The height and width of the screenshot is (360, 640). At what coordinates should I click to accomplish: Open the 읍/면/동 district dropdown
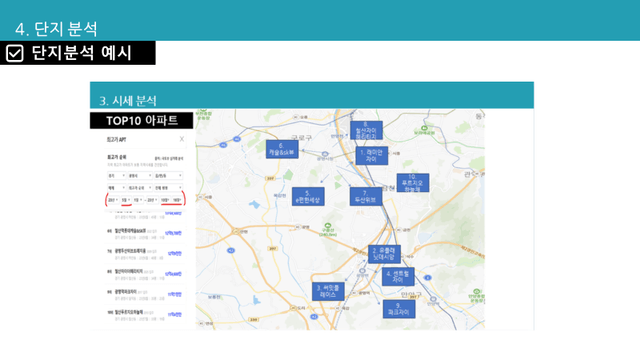pyautogui.click(x=168, y=176)
